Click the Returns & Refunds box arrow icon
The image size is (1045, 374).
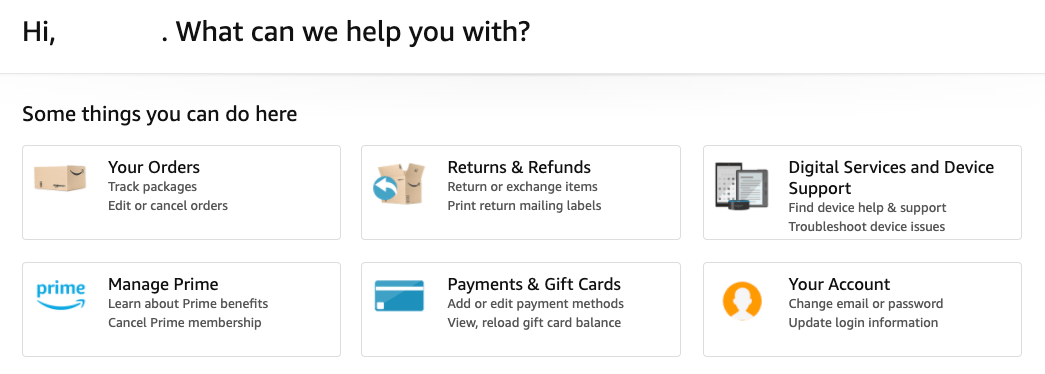(x=399, y=183)
